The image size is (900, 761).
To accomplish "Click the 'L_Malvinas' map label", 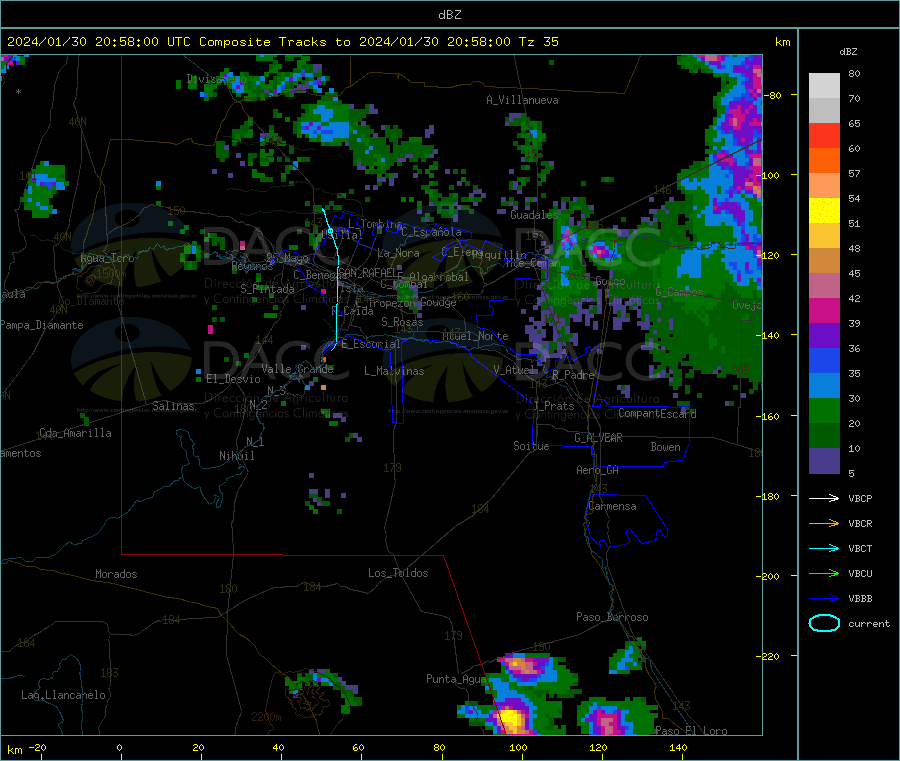I will coord(394,371).
